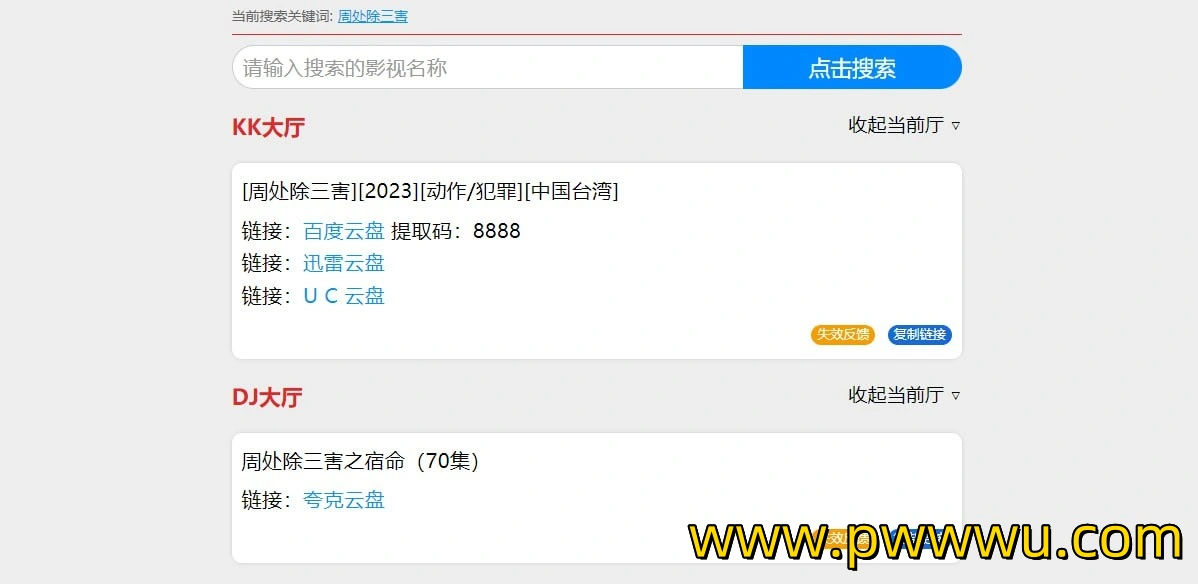The width and height of the screenshot is (1198, 584).
Task: Click the triangle arrow beside DJ大厅's 收起当前厅
Action: point(955,396)
